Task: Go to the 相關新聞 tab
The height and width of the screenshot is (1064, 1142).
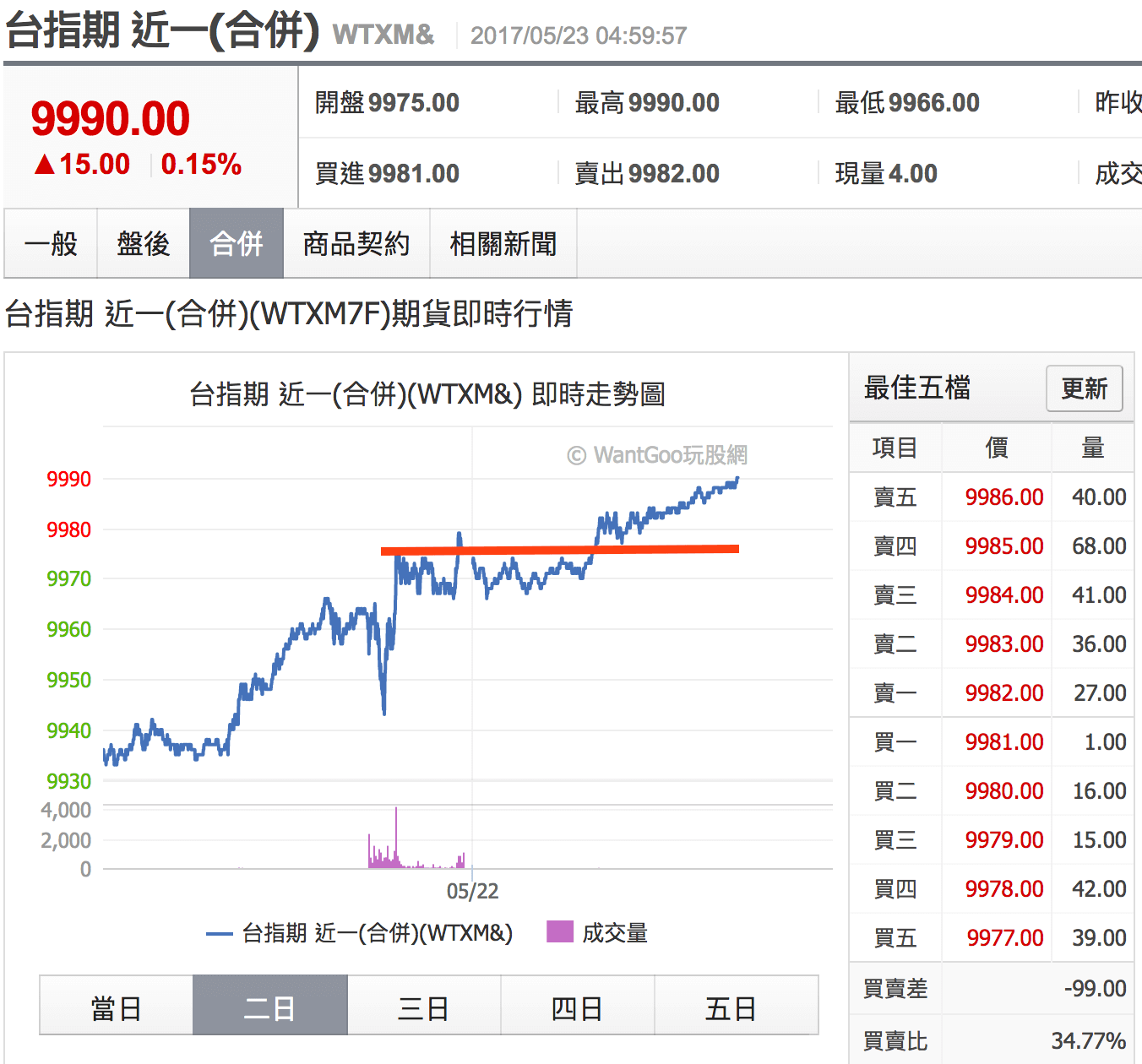Action: pyautogui.click(x=503, y=244)
